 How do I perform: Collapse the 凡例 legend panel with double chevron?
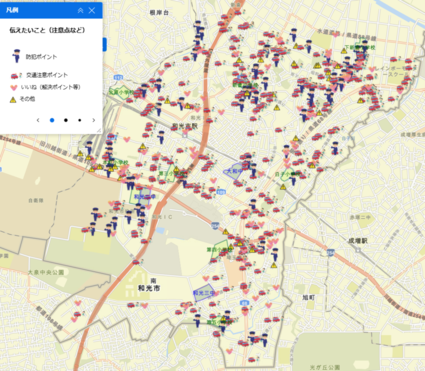[80, 11]
